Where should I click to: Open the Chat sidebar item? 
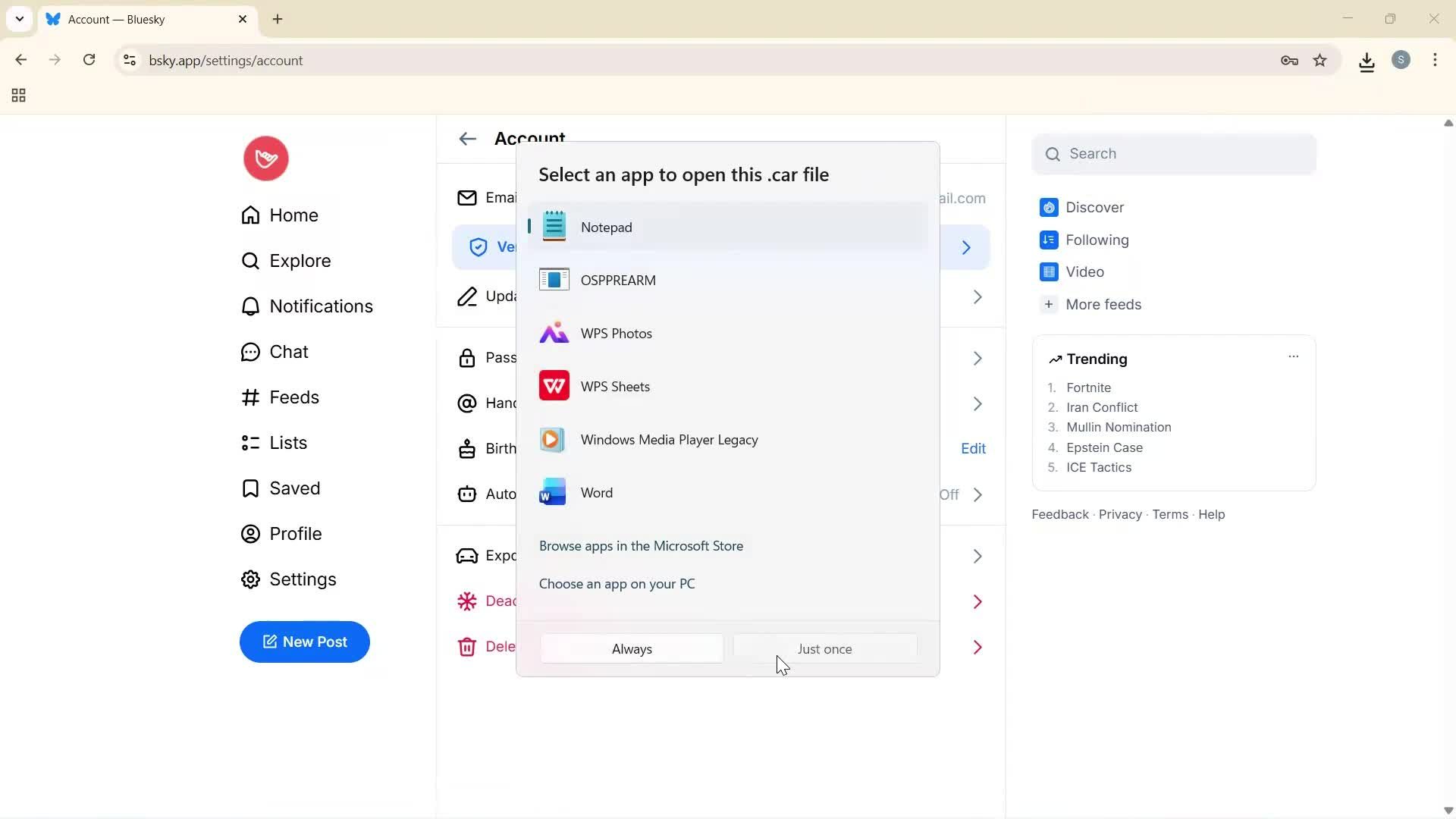288,352
